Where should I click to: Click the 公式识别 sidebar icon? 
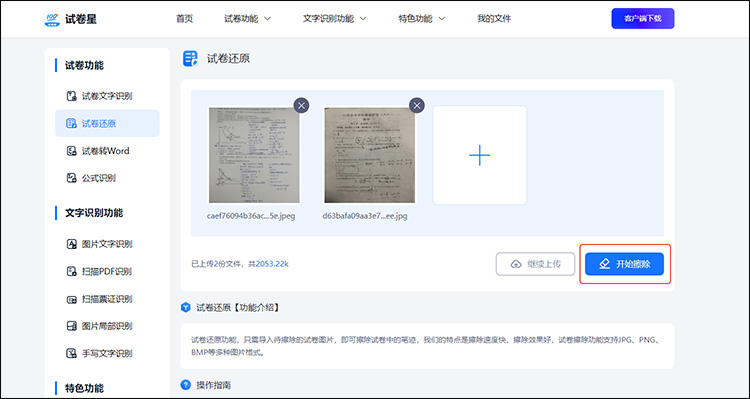(71, 178)
